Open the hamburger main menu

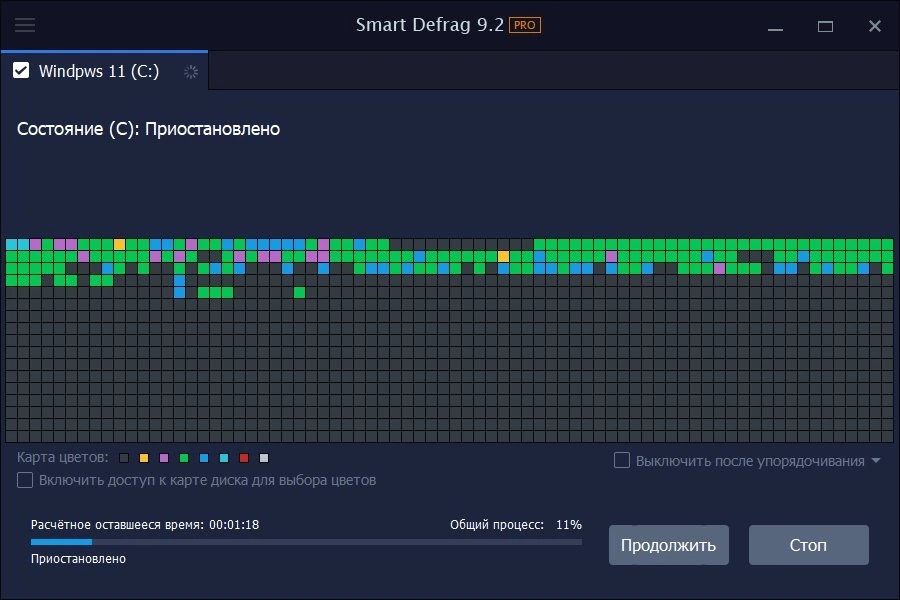tap(25, 25)
